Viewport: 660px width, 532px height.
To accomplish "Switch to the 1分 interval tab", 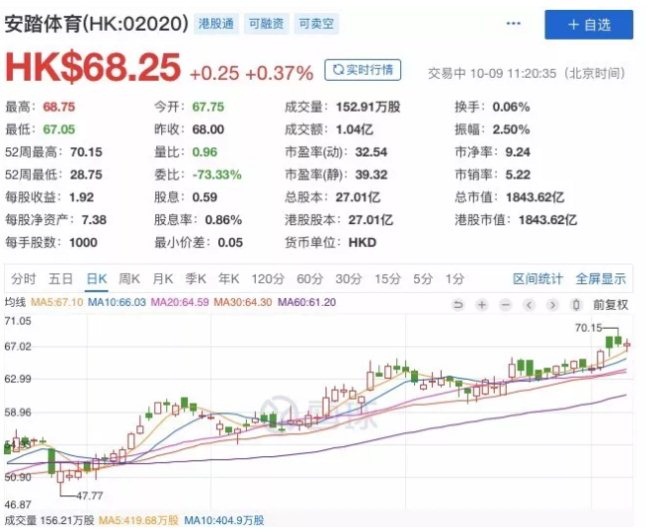I will click(455, 279).
